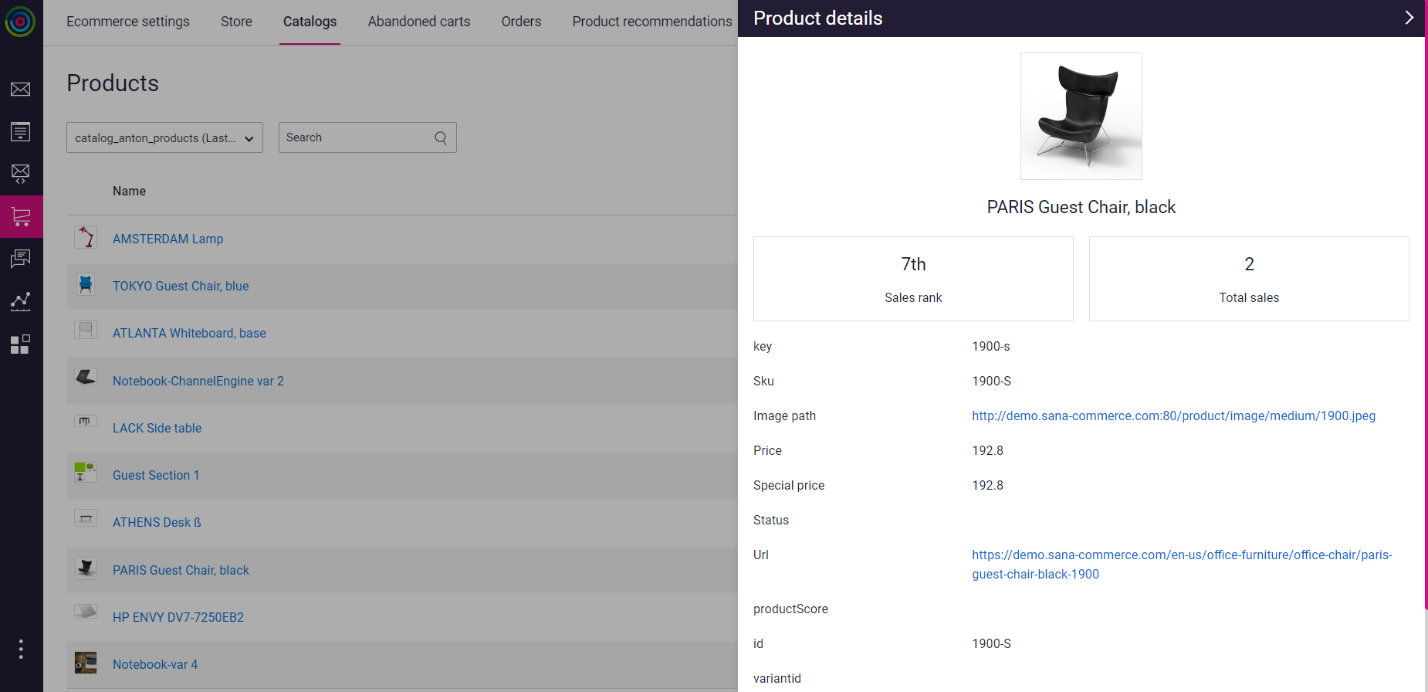Screen dimensions: 1428x692
Task: Select the AMSTERDAM Lamp product
Action: [167, 238]
